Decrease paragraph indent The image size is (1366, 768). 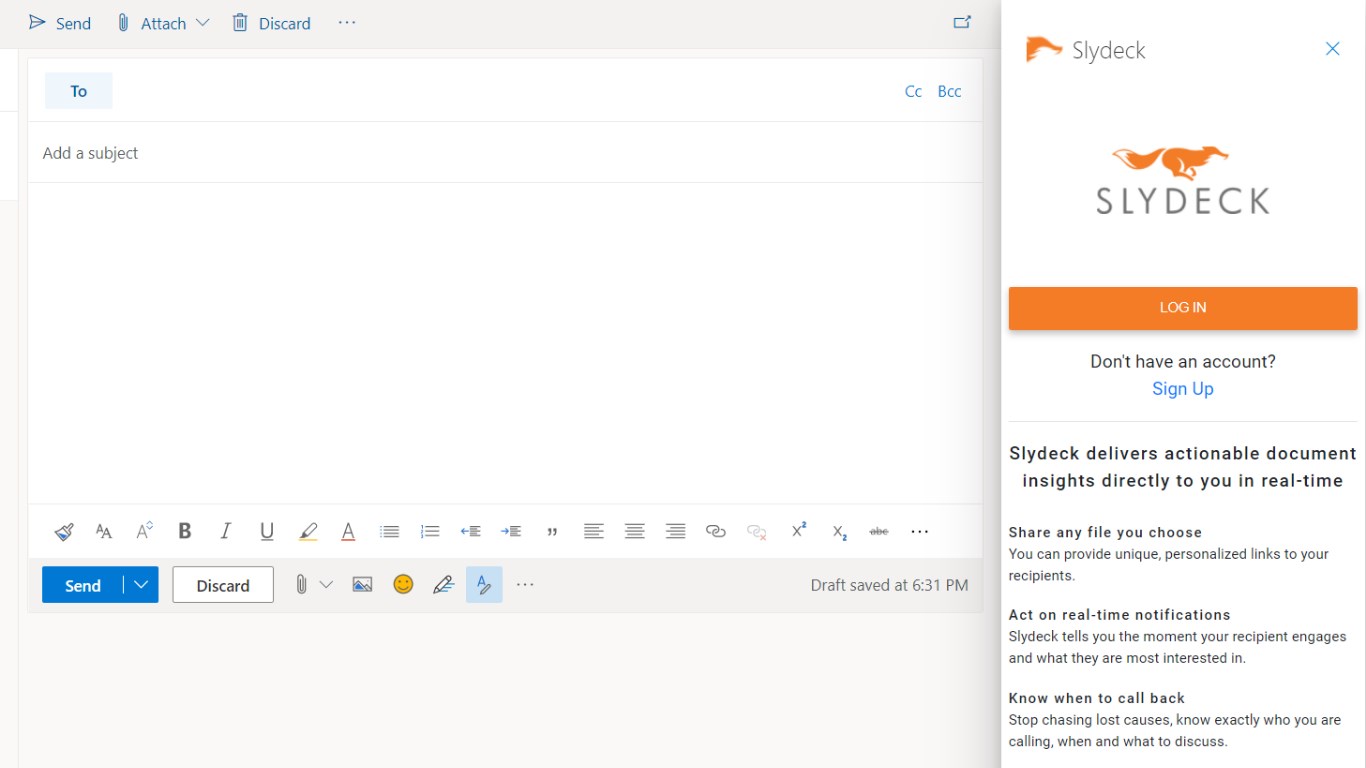pos(471,532)
